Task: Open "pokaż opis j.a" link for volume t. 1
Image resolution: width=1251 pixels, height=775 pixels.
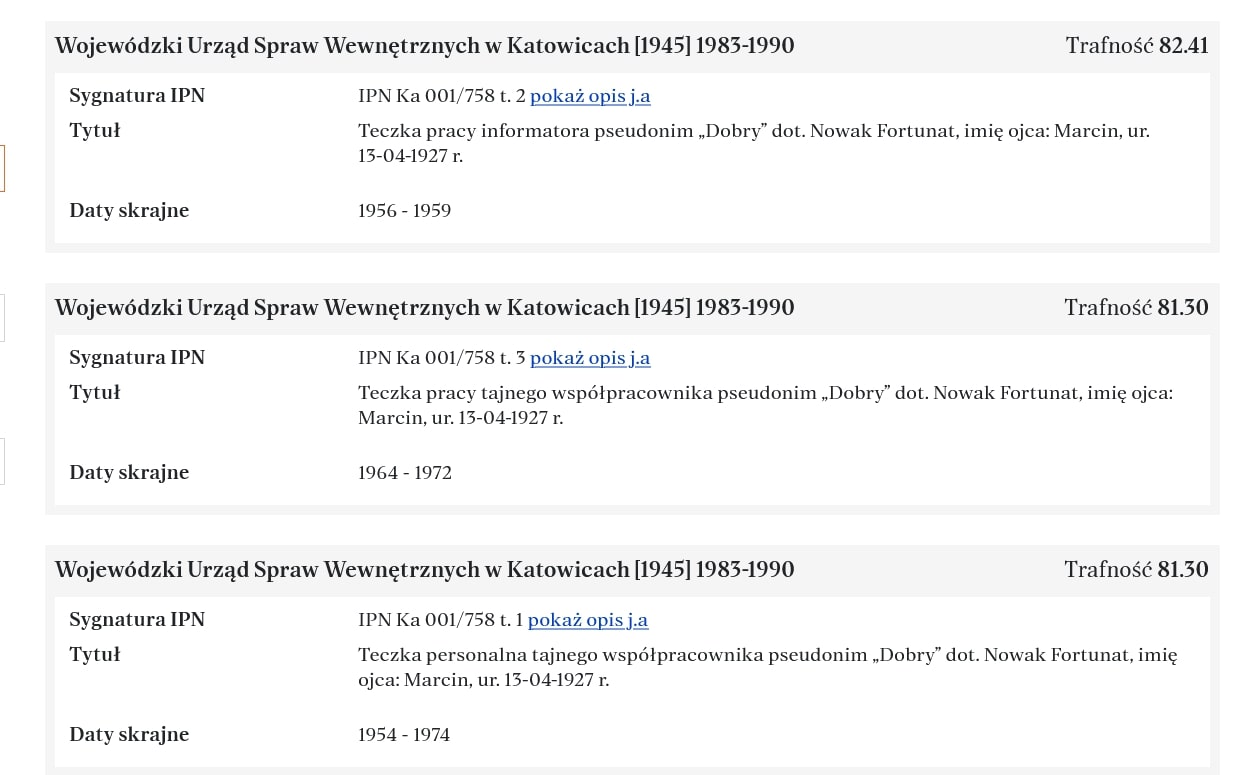Action: click(588, 620)
